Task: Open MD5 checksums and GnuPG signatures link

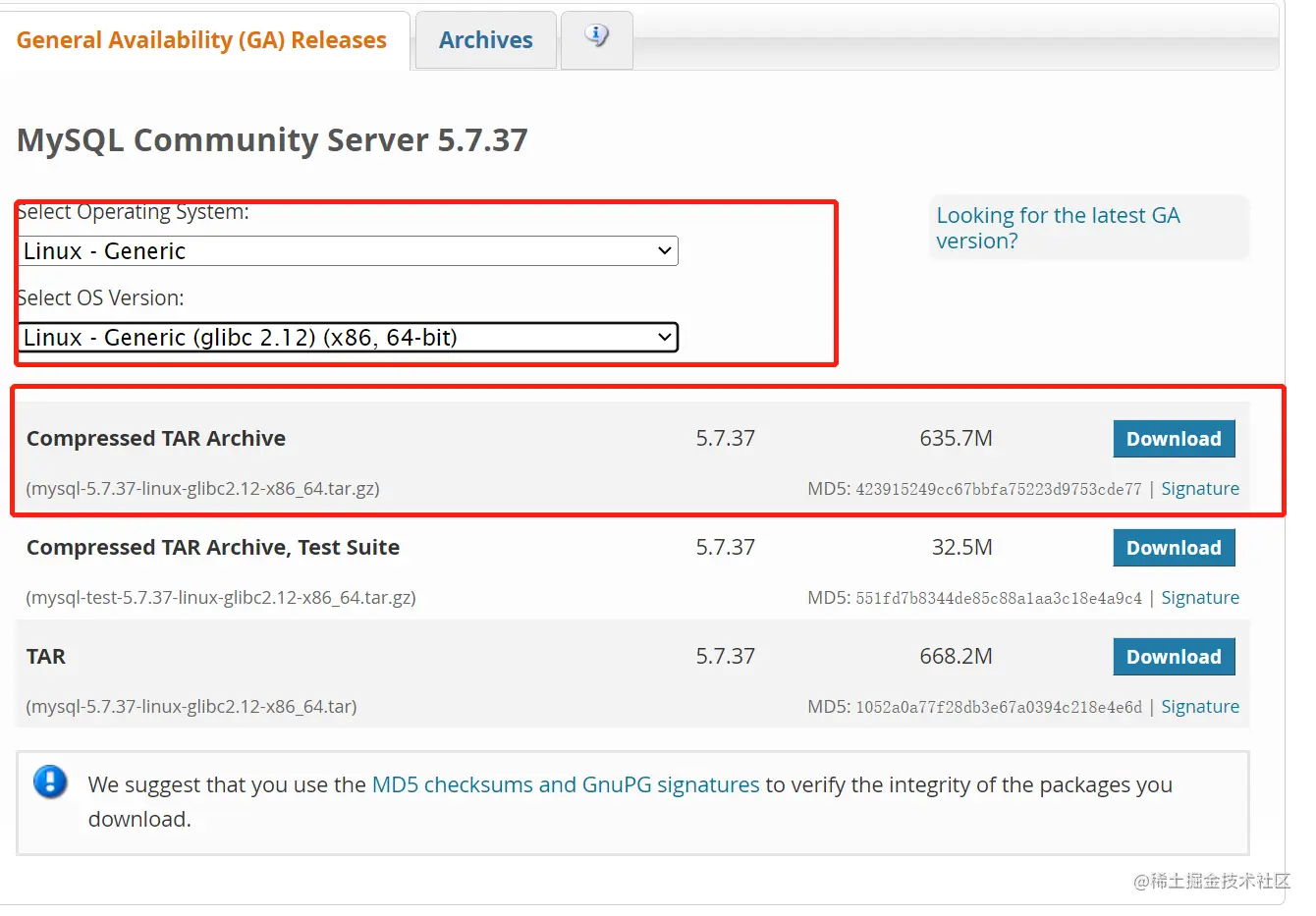Action: pos(566,784)
